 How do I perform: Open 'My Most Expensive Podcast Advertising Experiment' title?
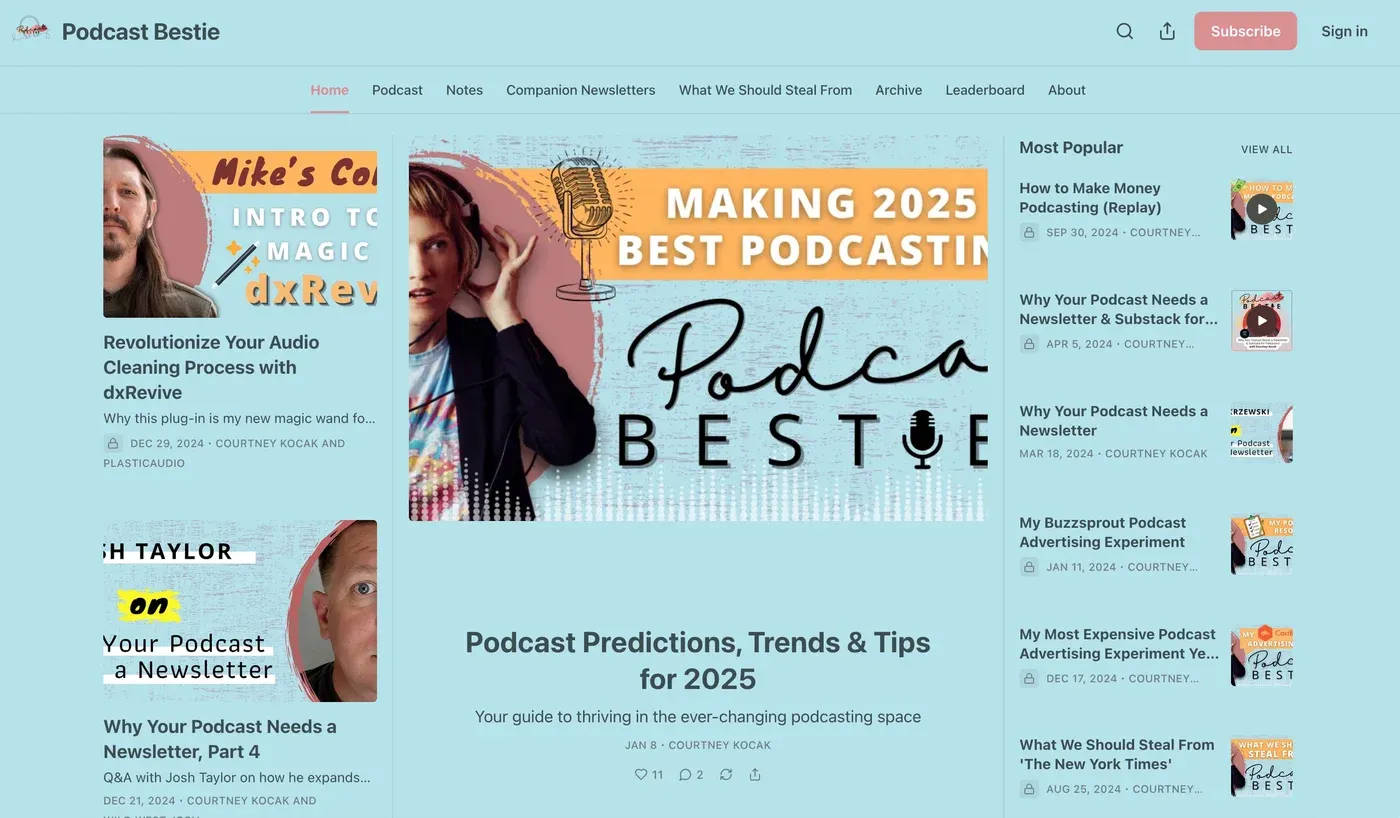[1119, 644]
